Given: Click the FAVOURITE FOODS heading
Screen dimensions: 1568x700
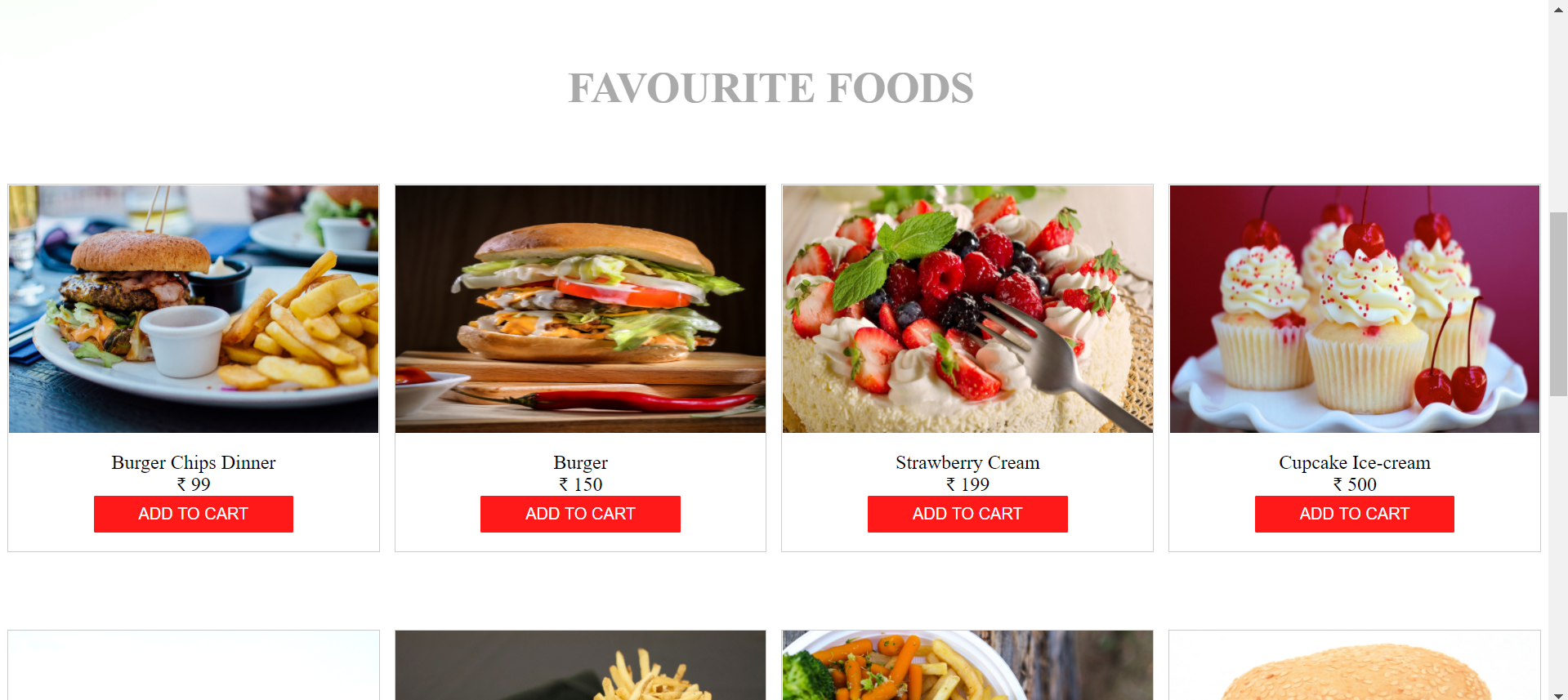Looking at the screenshot, I should coord(771,88).
